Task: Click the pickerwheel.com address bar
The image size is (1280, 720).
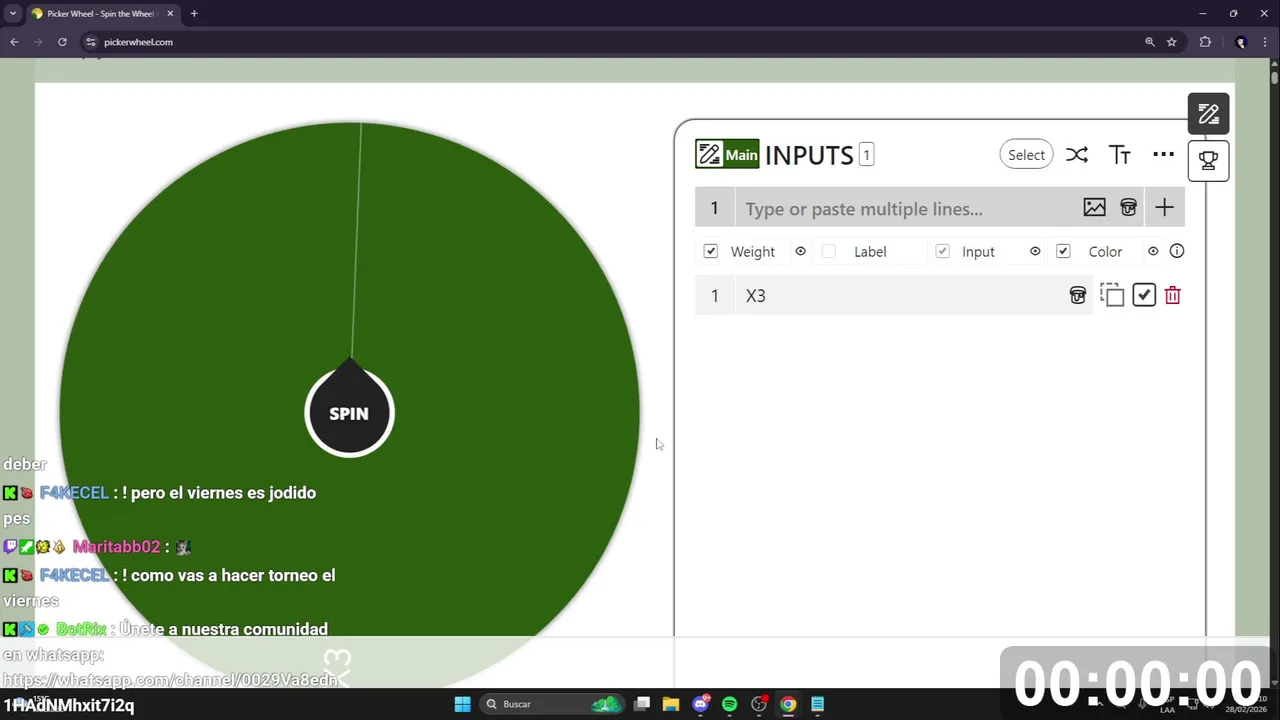Action: pyautogui.click(x=610, y=42)
